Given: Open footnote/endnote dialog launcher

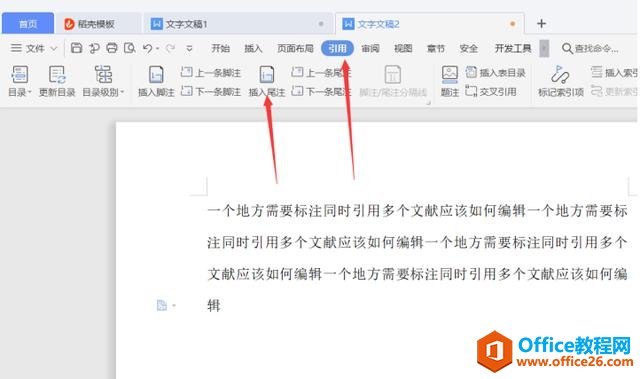Looking at the screenshot, I should pos(429,103).
